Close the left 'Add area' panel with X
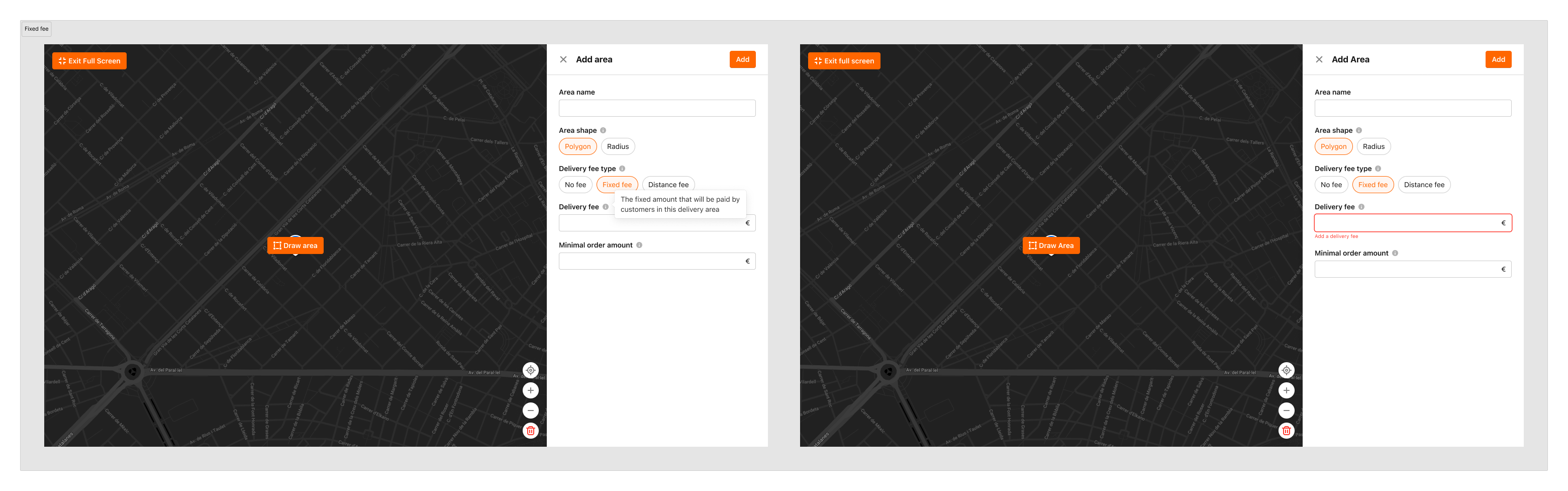 coord(563,60)
